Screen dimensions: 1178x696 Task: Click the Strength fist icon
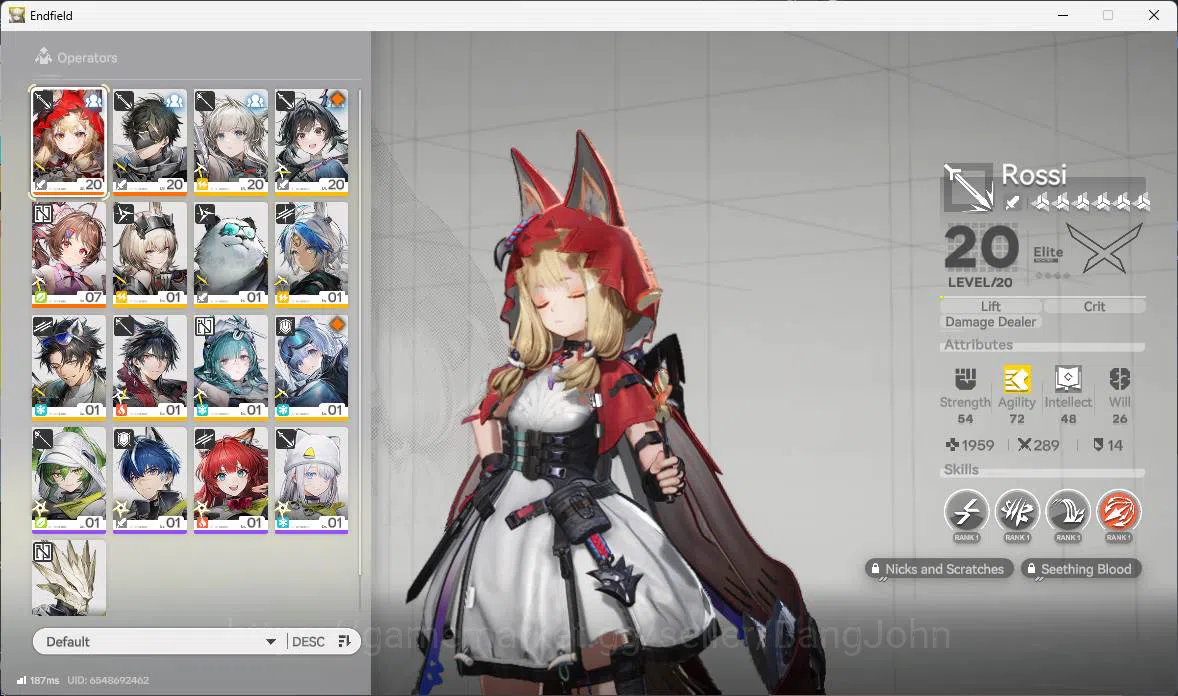pos(965,379)
